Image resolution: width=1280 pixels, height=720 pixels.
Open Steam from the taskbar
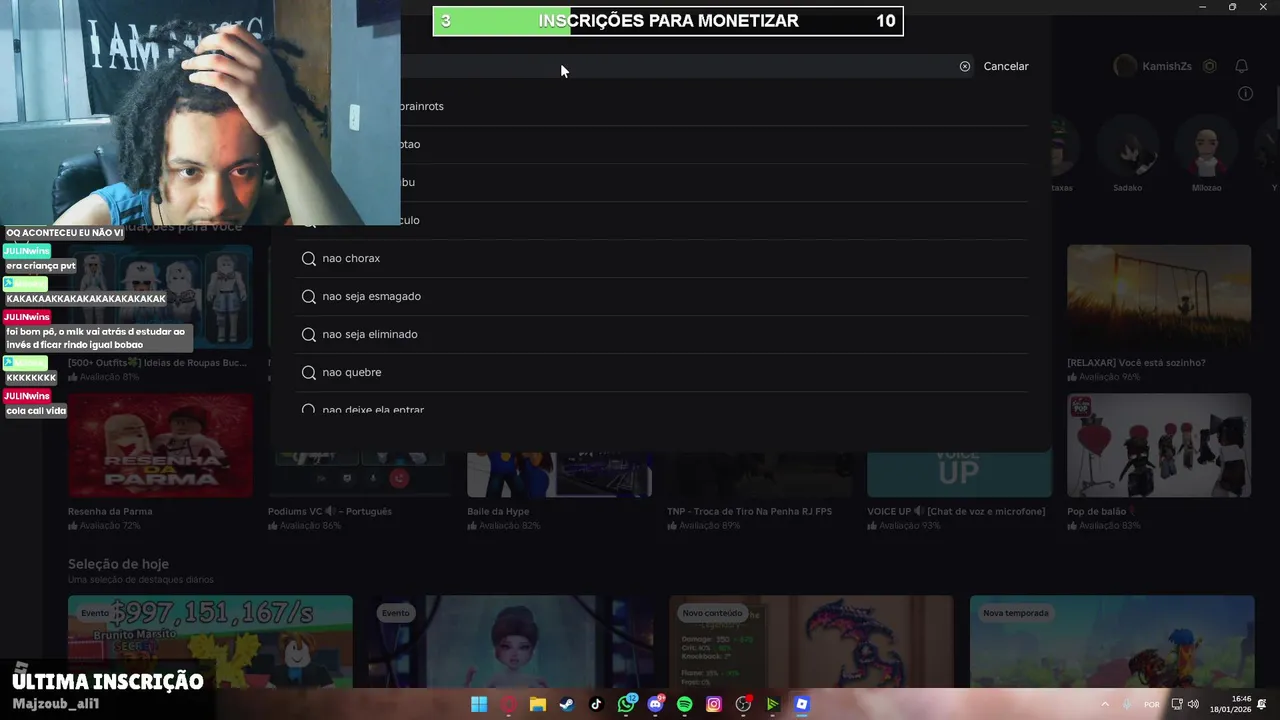(x=567, y=704)
